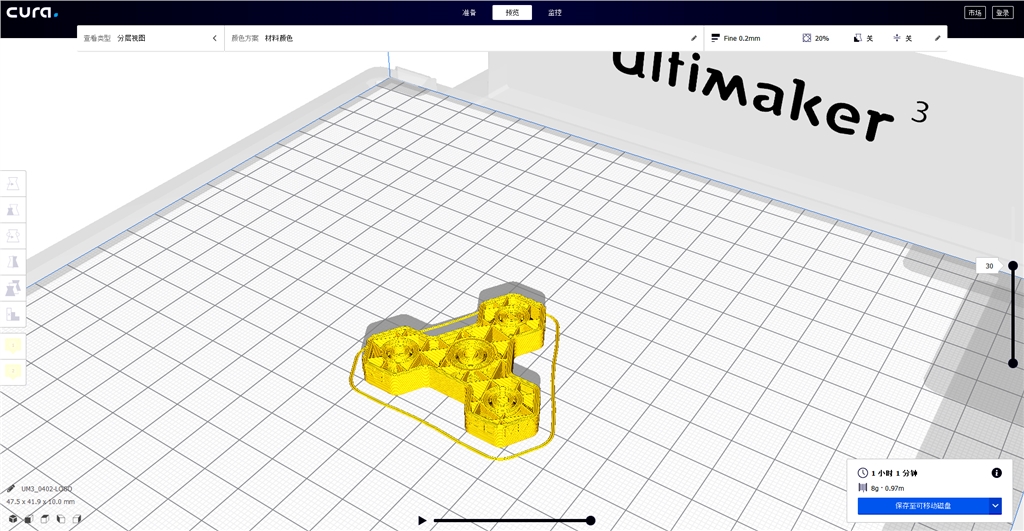Select the Rotate tool in left toolbar

click(13, 236)
